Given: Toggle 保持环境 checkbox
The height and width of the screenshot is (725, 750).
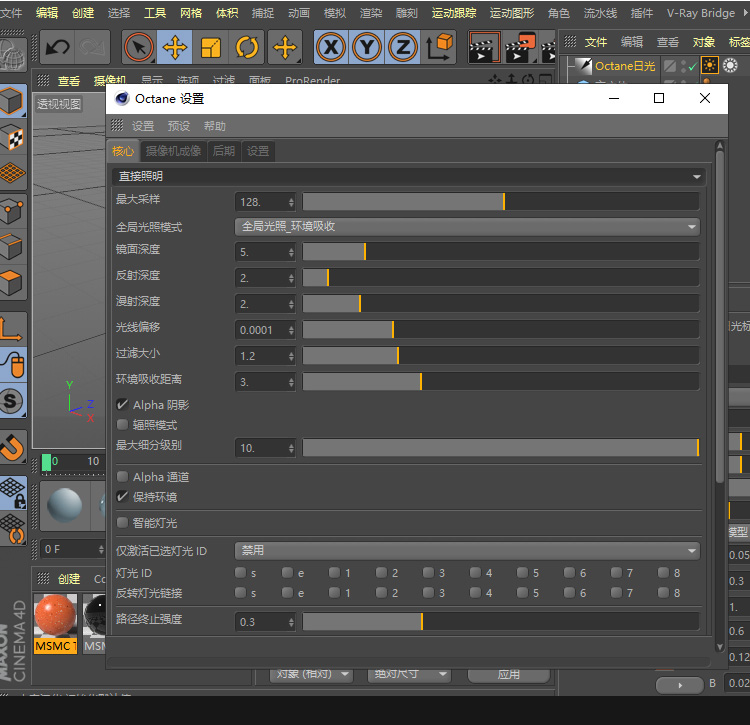Looking at the screenshot, I should click(x=122, y=496).
